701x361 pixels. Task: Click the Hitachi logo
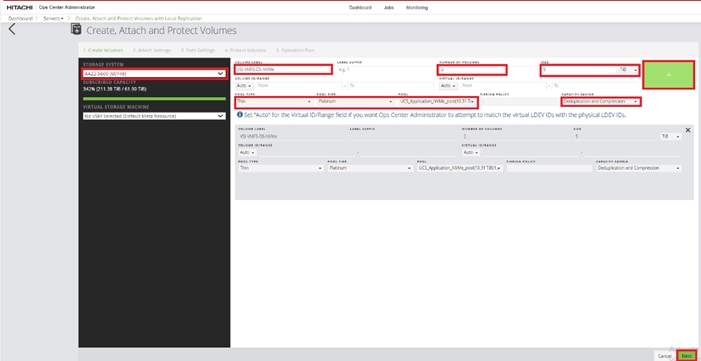point(19,8)
